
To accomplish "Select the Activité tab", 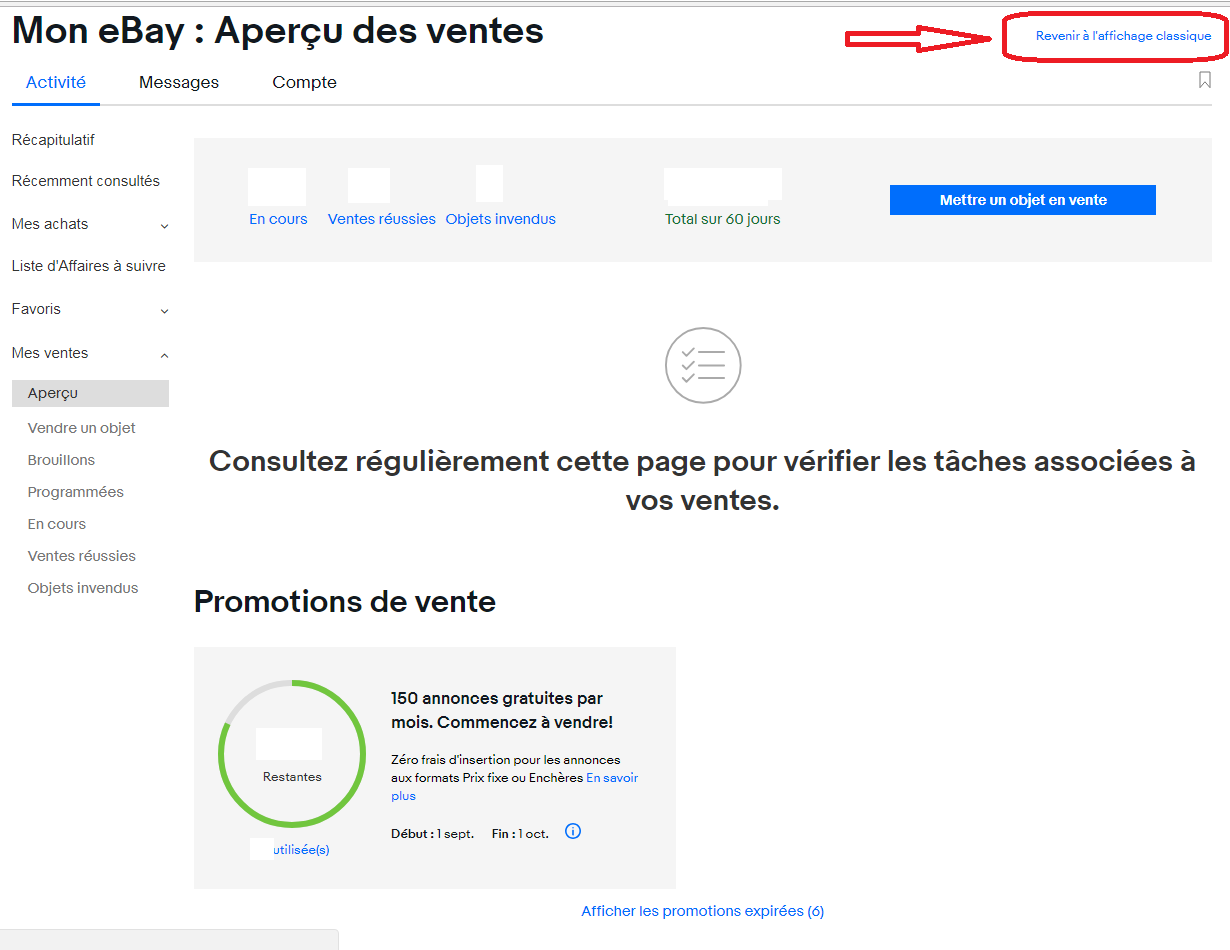I will (56, 83).
